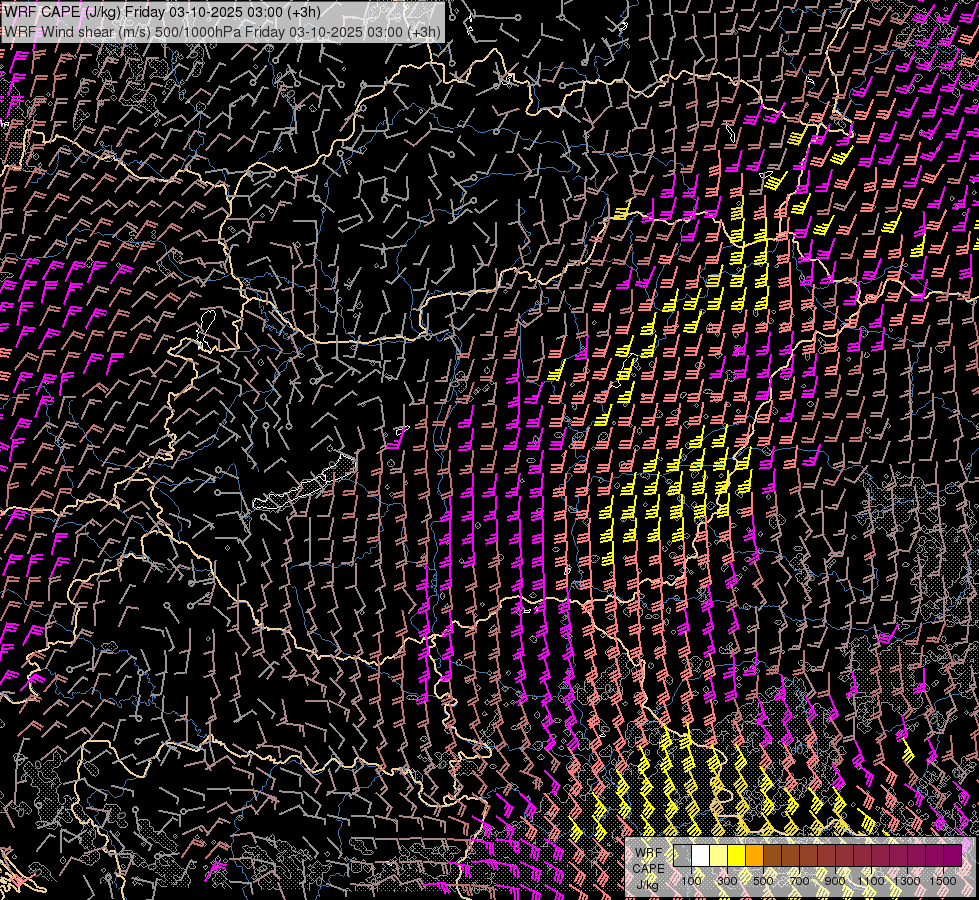Click the 1300 legend value label
979x900 pixels.
[x=907, y=881]
